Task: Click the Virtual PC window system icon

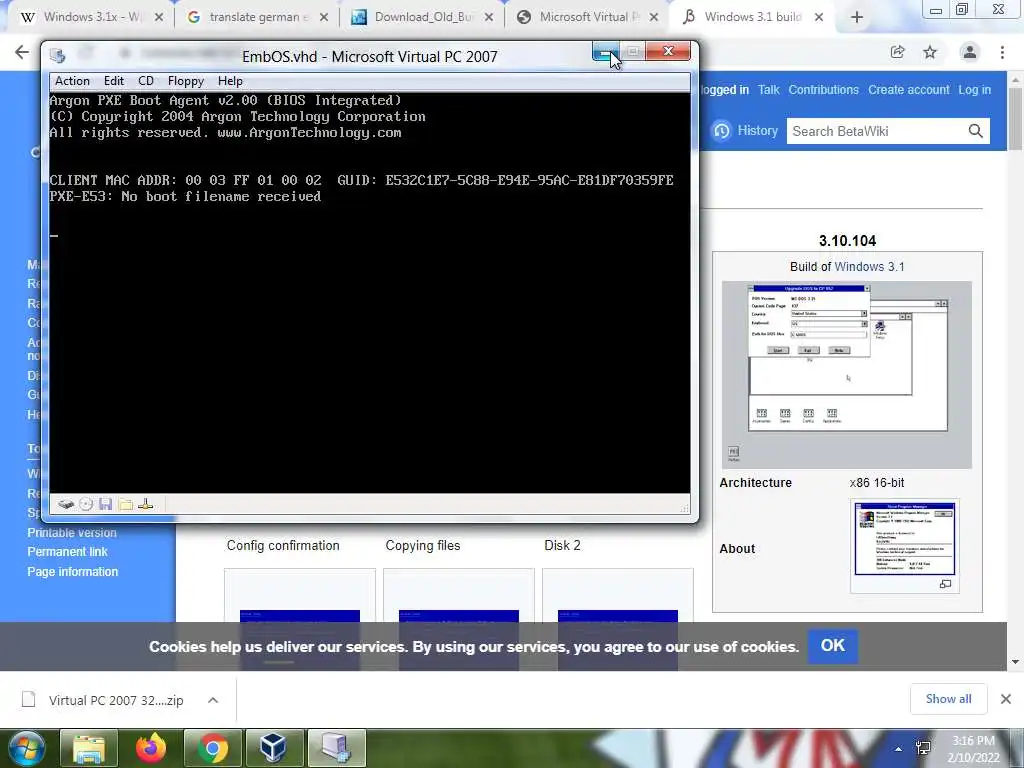Action: [x=57, y=55]
